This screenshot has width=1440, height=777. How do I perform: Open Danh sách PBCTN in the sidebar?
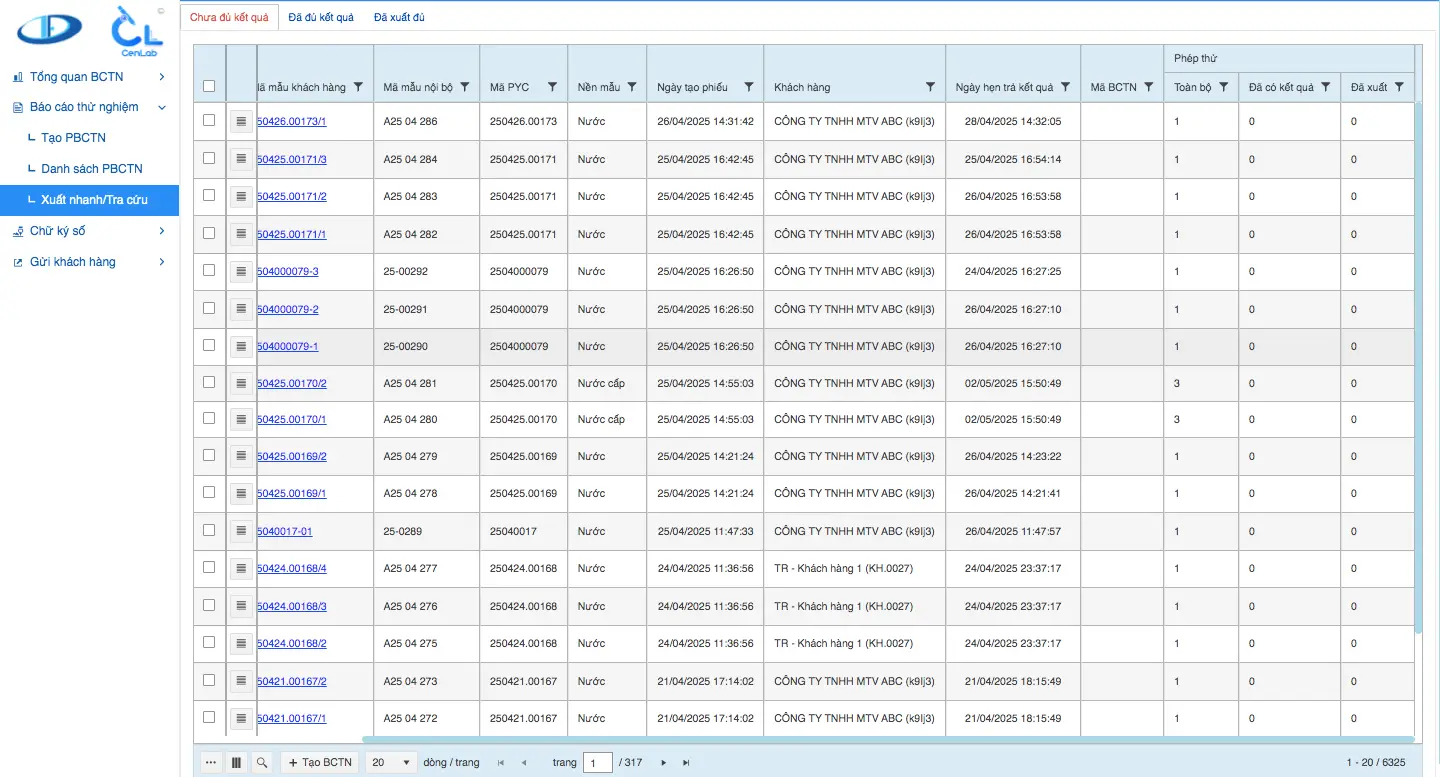(x=92, y=169)
